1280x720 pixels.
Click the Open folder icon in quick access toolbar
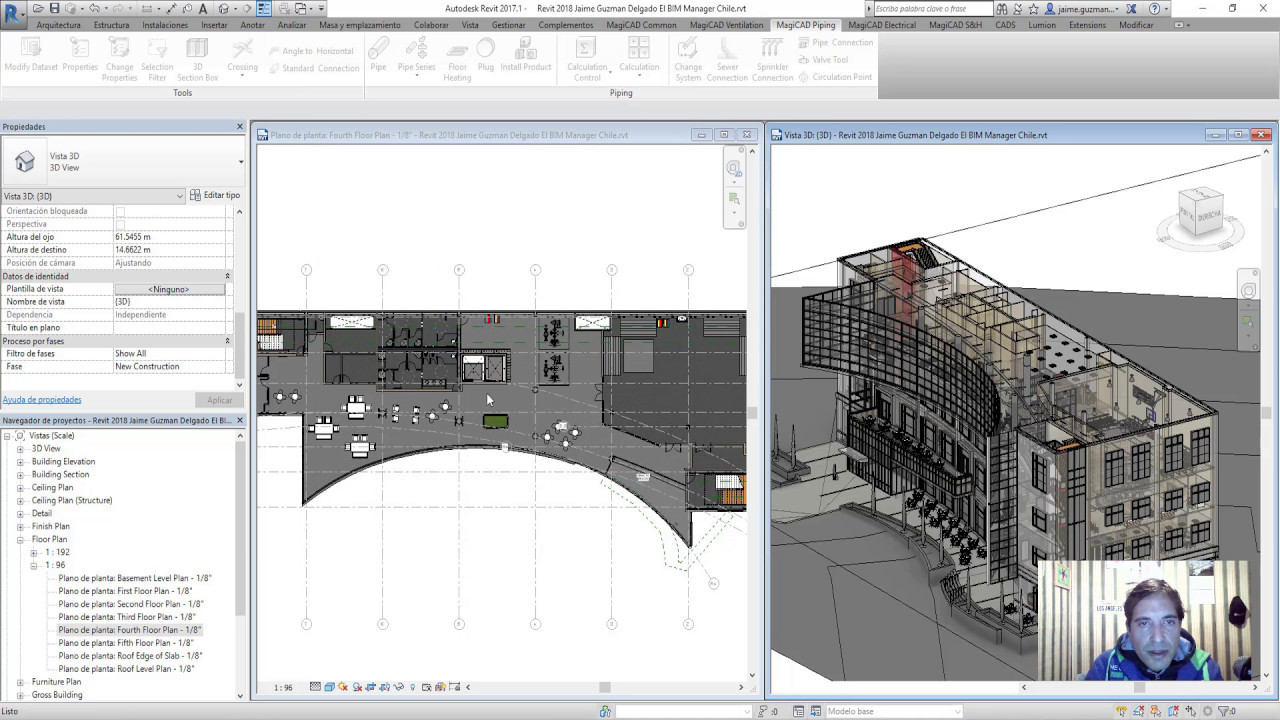click(38, 8)
